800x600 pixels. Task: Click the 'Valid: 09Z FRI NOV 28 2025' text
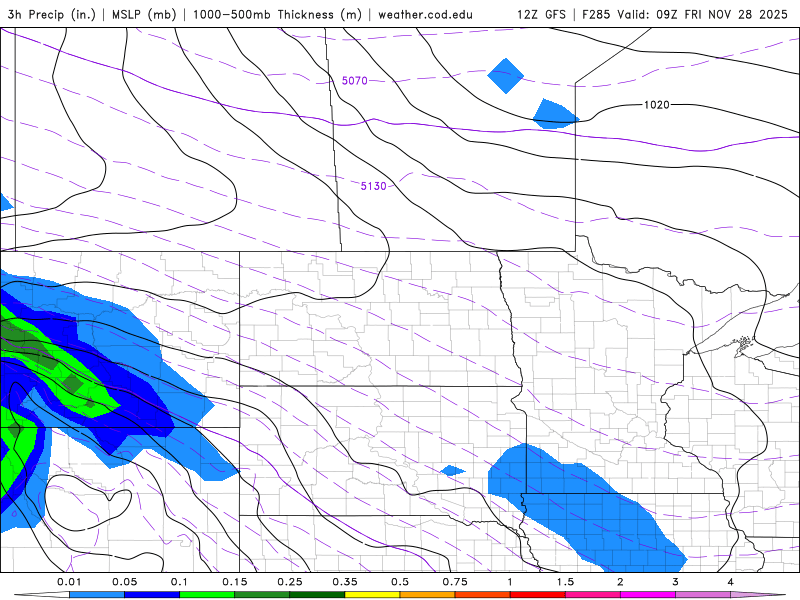(x=703, y=14)
